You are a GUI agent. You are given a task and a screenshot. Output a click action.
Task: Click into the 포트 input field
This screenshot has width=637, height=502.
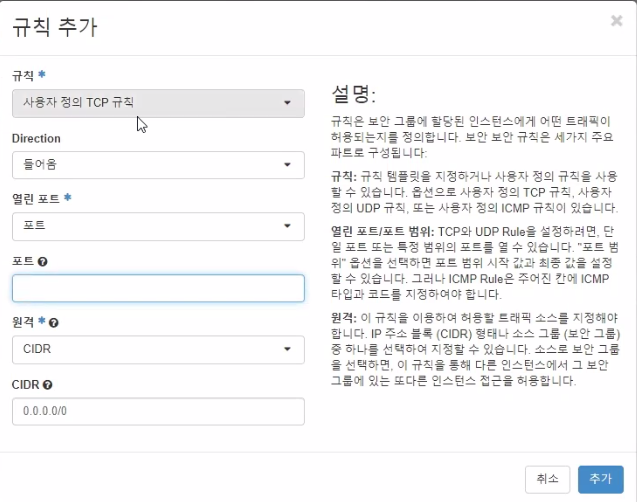tap(158, 288)
